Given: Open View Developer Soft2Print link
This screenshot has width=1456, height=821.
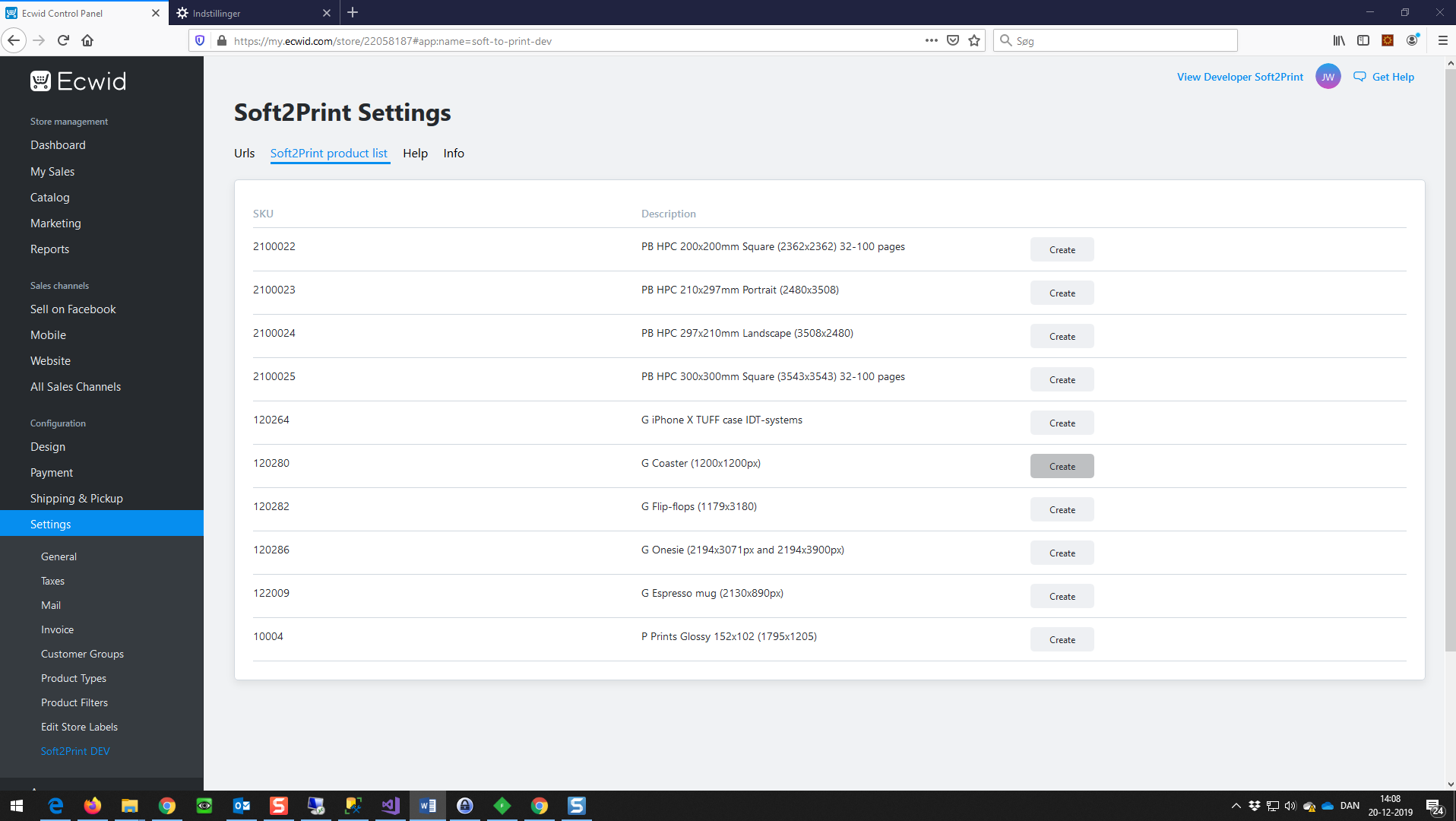Looking at the screenshot, I should (x=1239, y=77).
